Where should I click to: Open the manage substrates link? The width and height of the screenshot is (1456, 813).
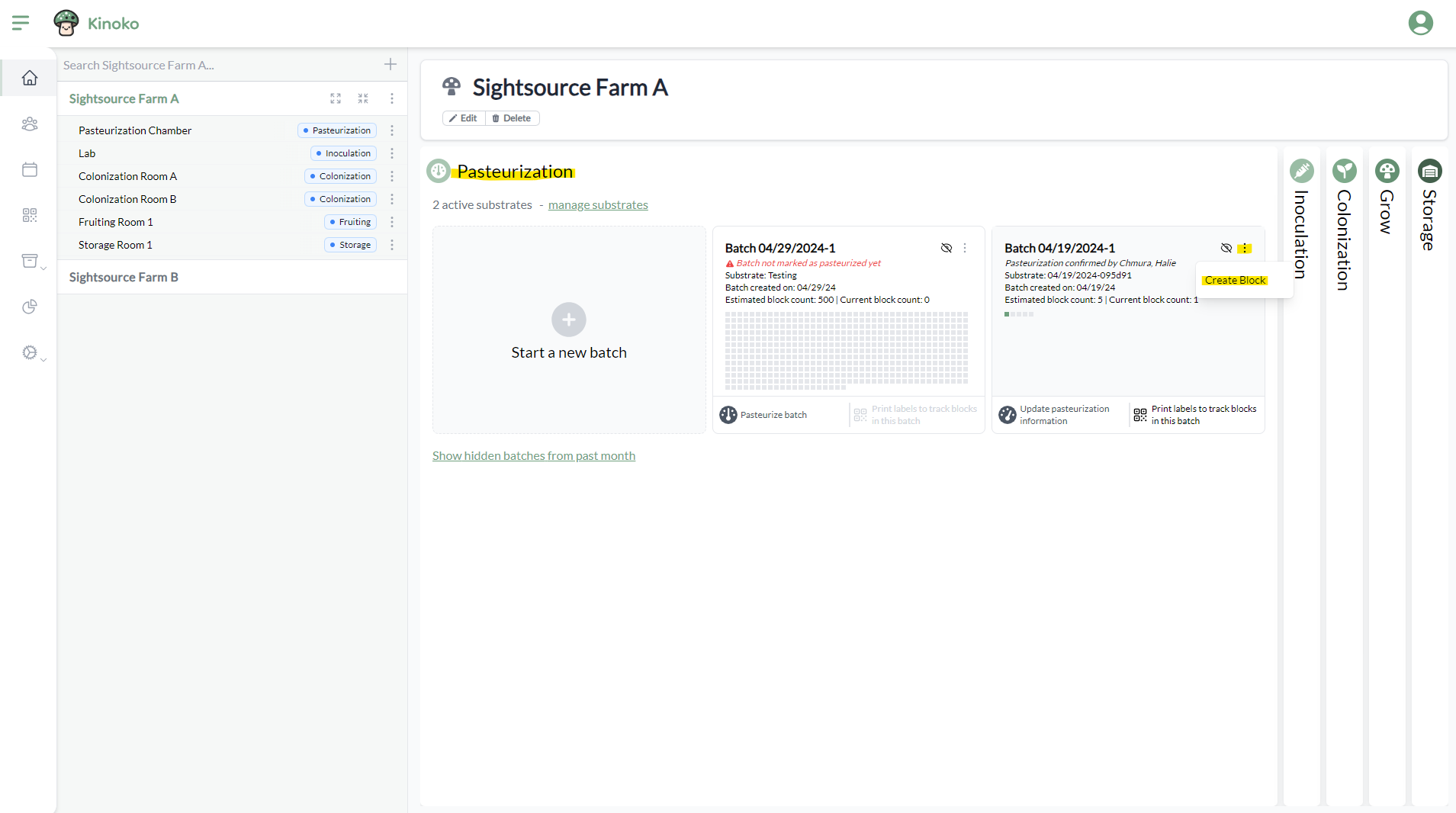point(598,204)
